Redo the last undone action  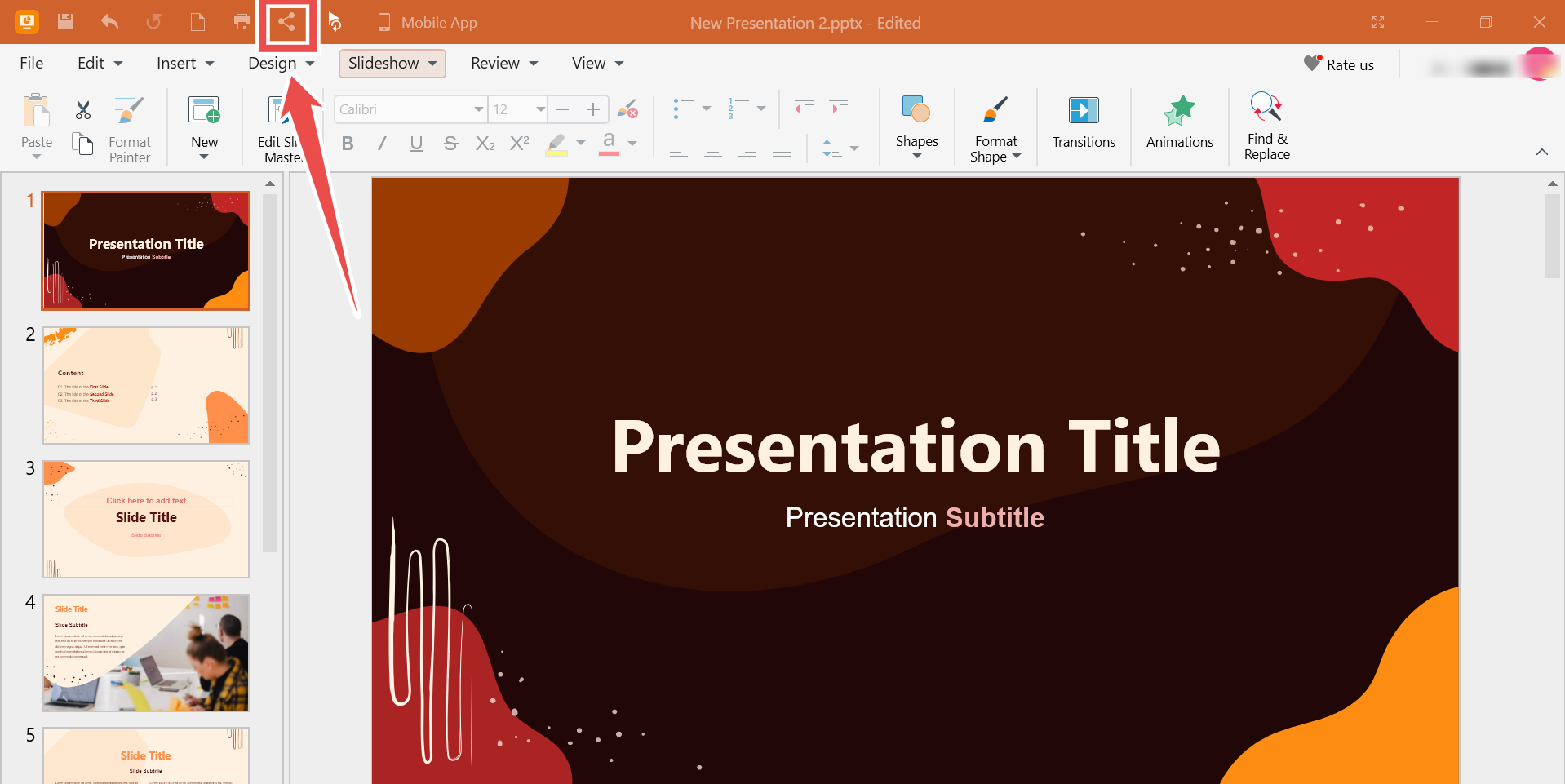pyautogui.click(x=153, y=22)
